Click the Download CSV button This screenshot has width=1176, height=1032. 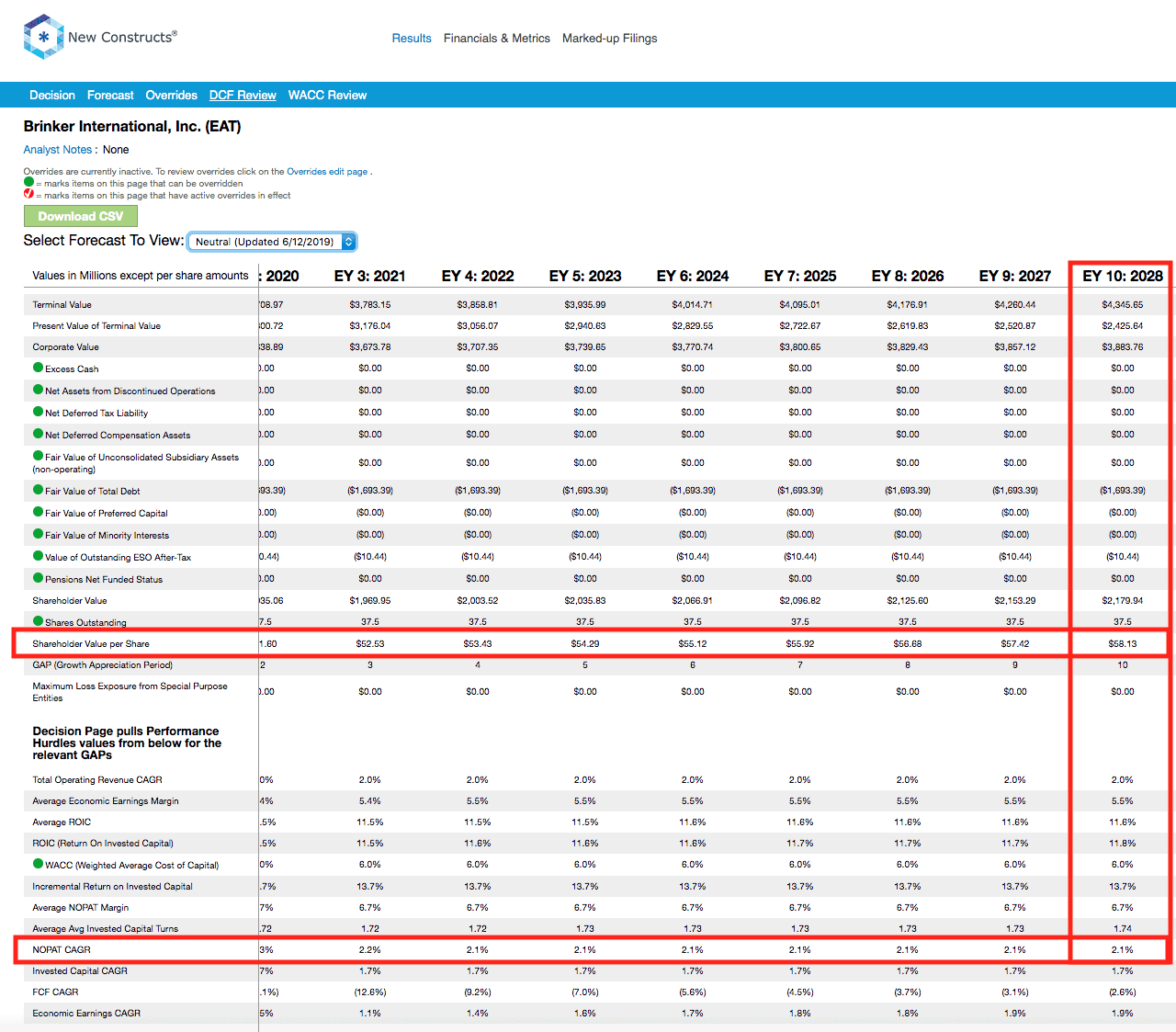point(81,216)
